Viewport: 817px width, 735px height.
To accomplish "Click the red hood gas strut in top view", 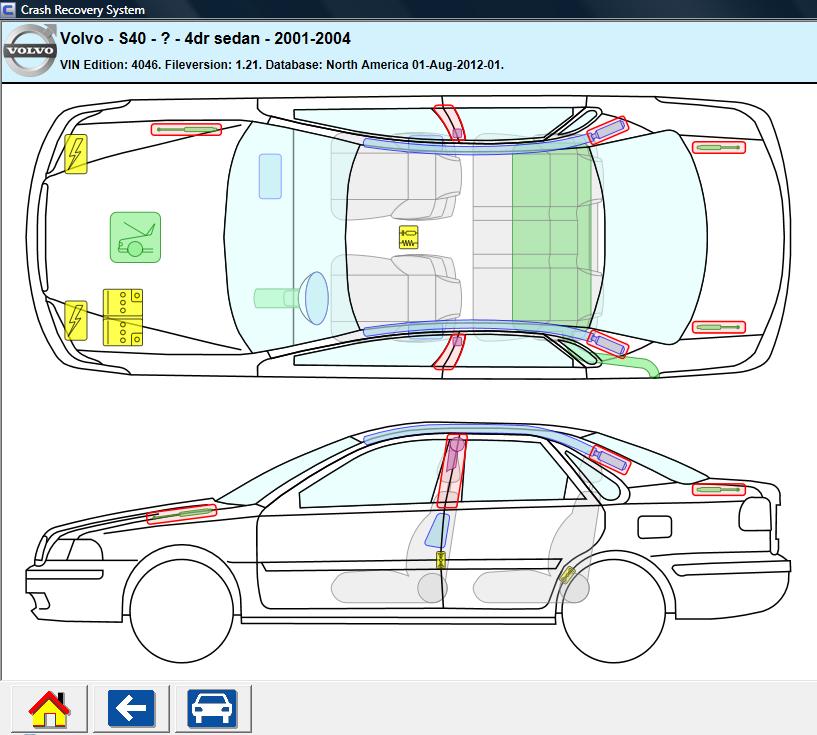I will tap(186, 129).
